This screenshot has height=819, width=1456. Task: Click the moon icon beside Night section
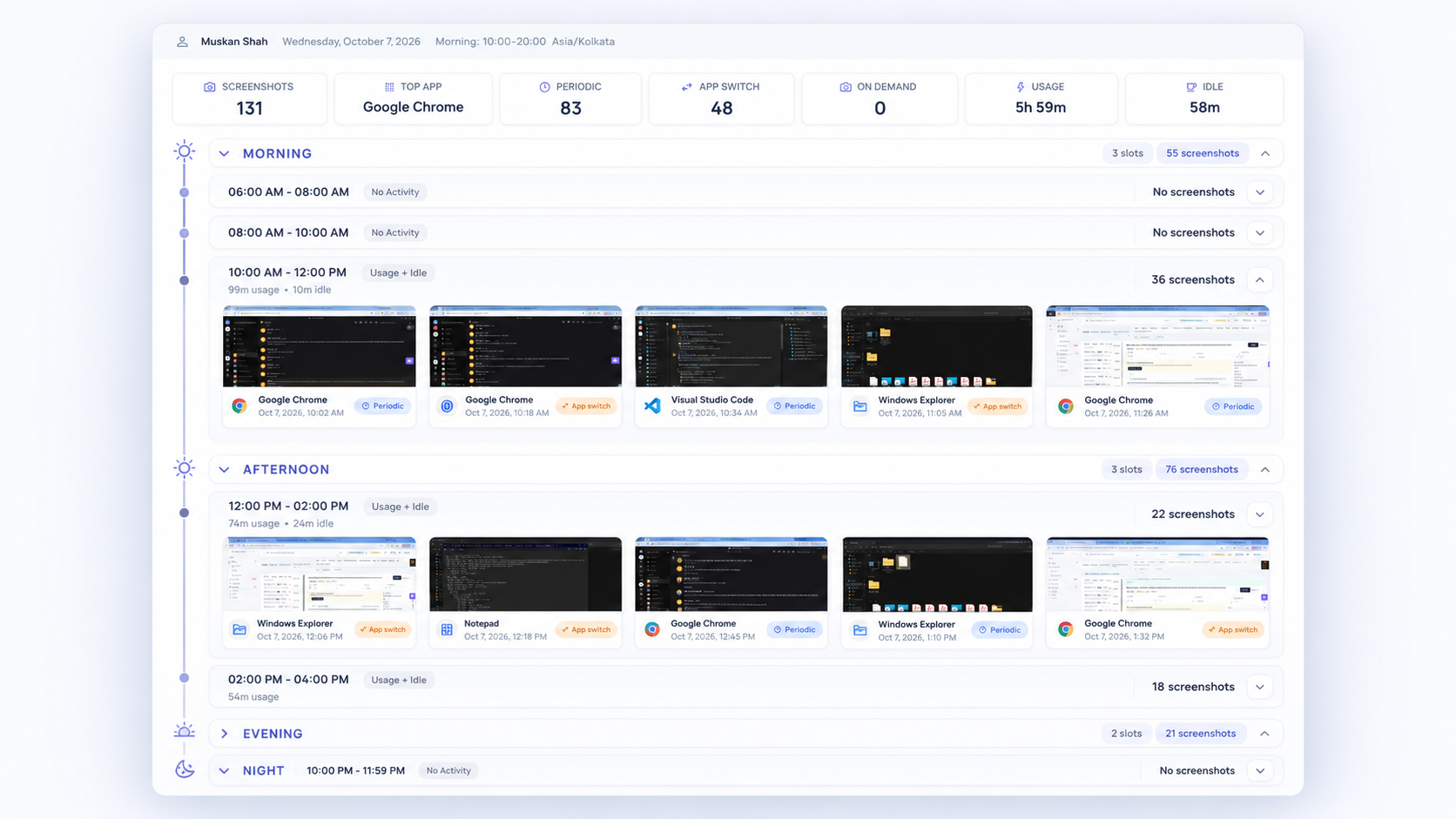185,769
